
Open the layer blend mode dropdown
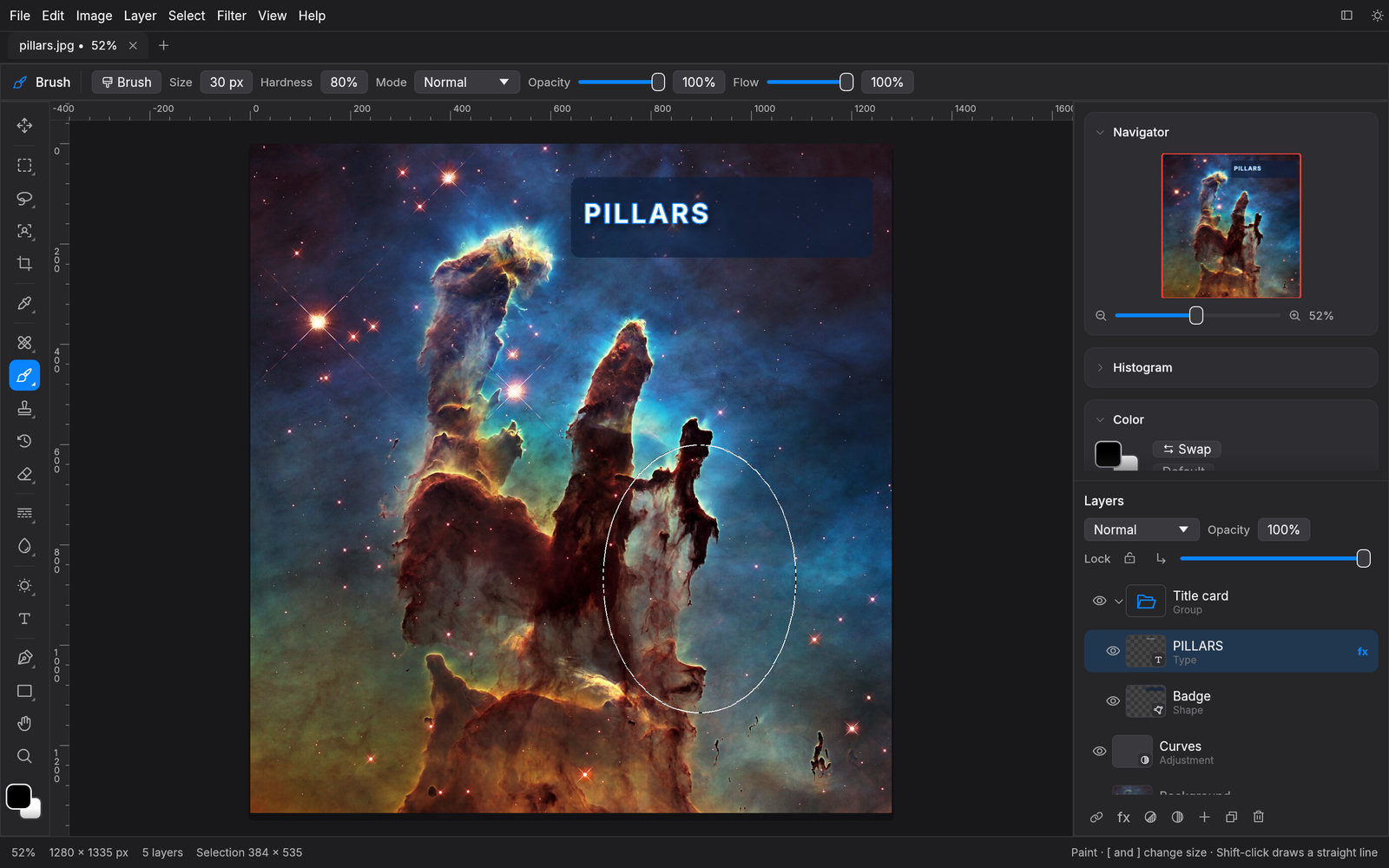tap(1141, 529)
